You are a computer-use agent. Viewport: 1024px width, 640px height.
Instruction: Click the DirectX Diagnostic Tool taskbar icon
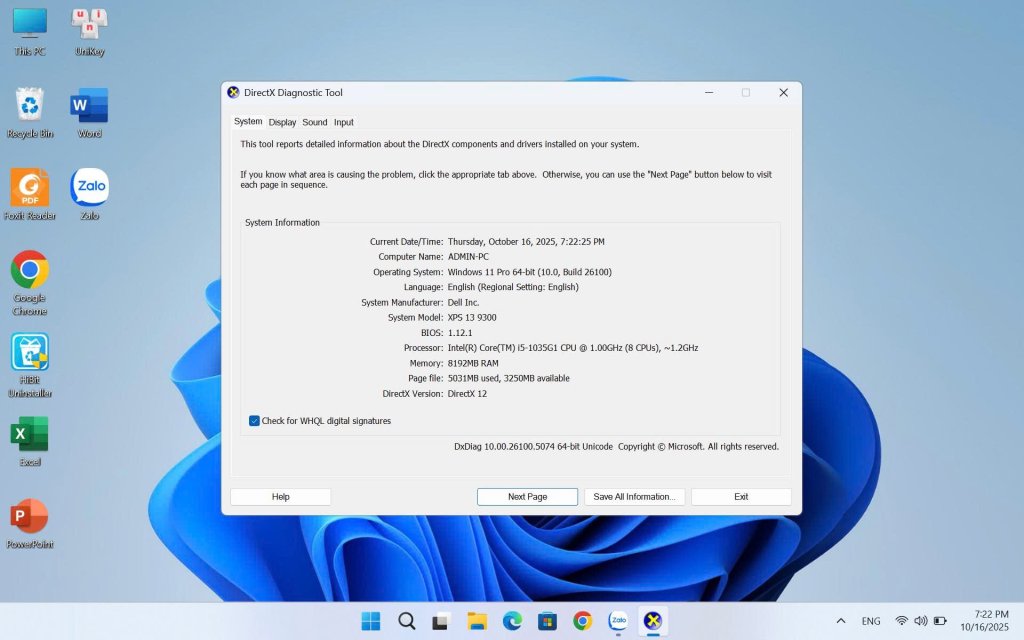click(x=653, y=621)
